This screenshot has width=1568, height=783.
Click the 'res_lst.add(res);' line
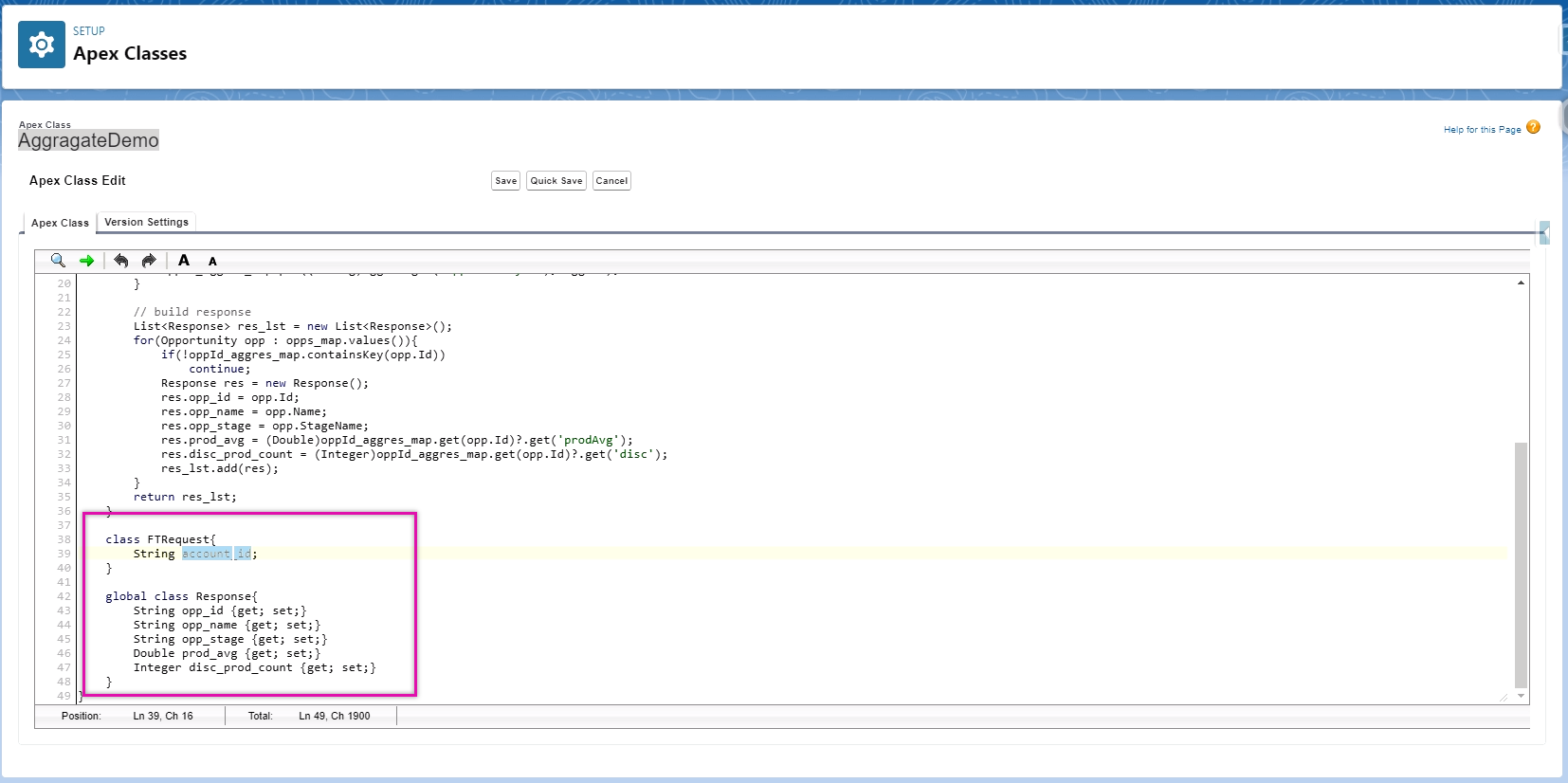coord(220,468)
